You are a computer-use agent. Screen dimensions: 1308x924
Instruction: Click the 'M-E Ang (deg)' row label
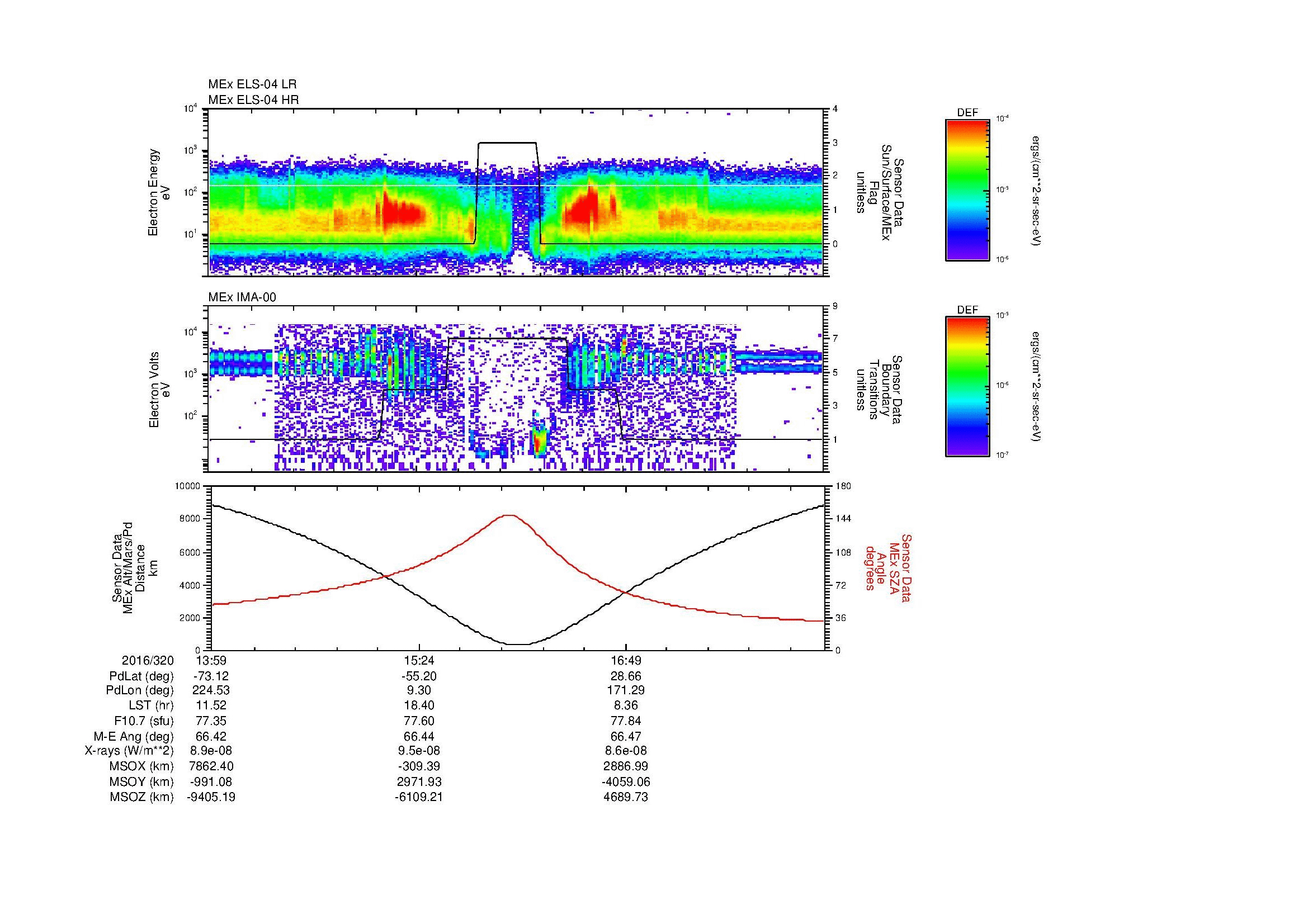pyautogui.click(x=133, y=736)
